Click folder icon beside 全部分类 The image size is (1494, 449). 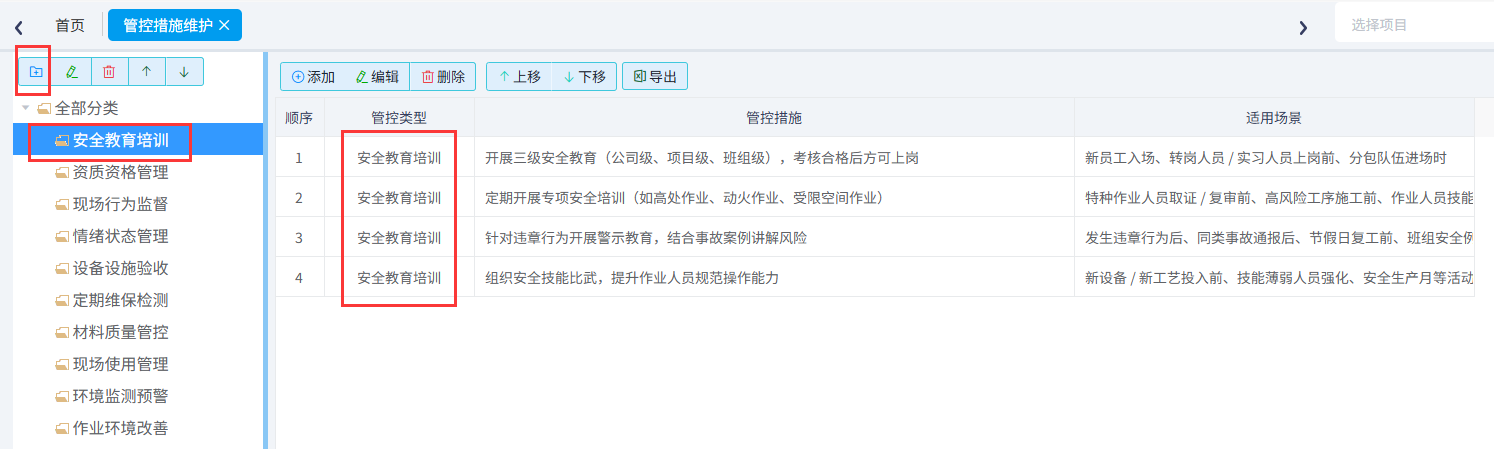click(44, 108)
